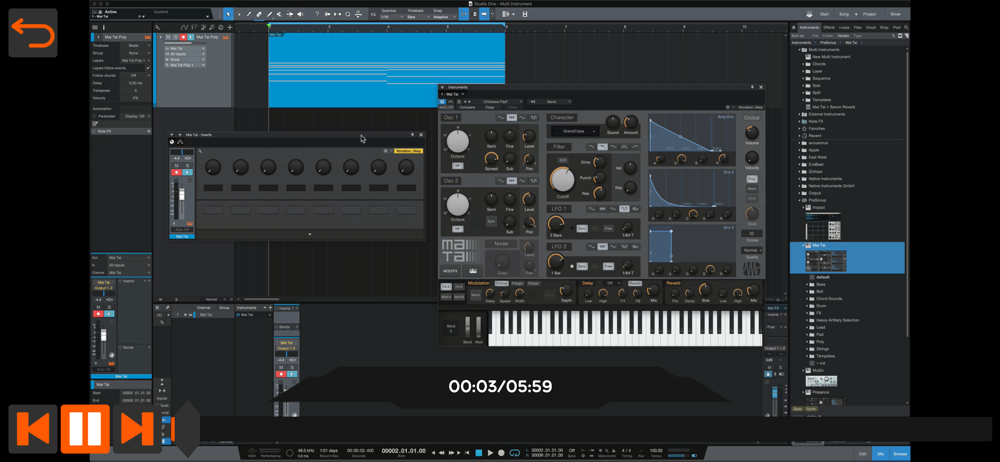Viewport: 1000px width, 462px height.
Task: Open the Files tab in browser
Action: point(858,27)
